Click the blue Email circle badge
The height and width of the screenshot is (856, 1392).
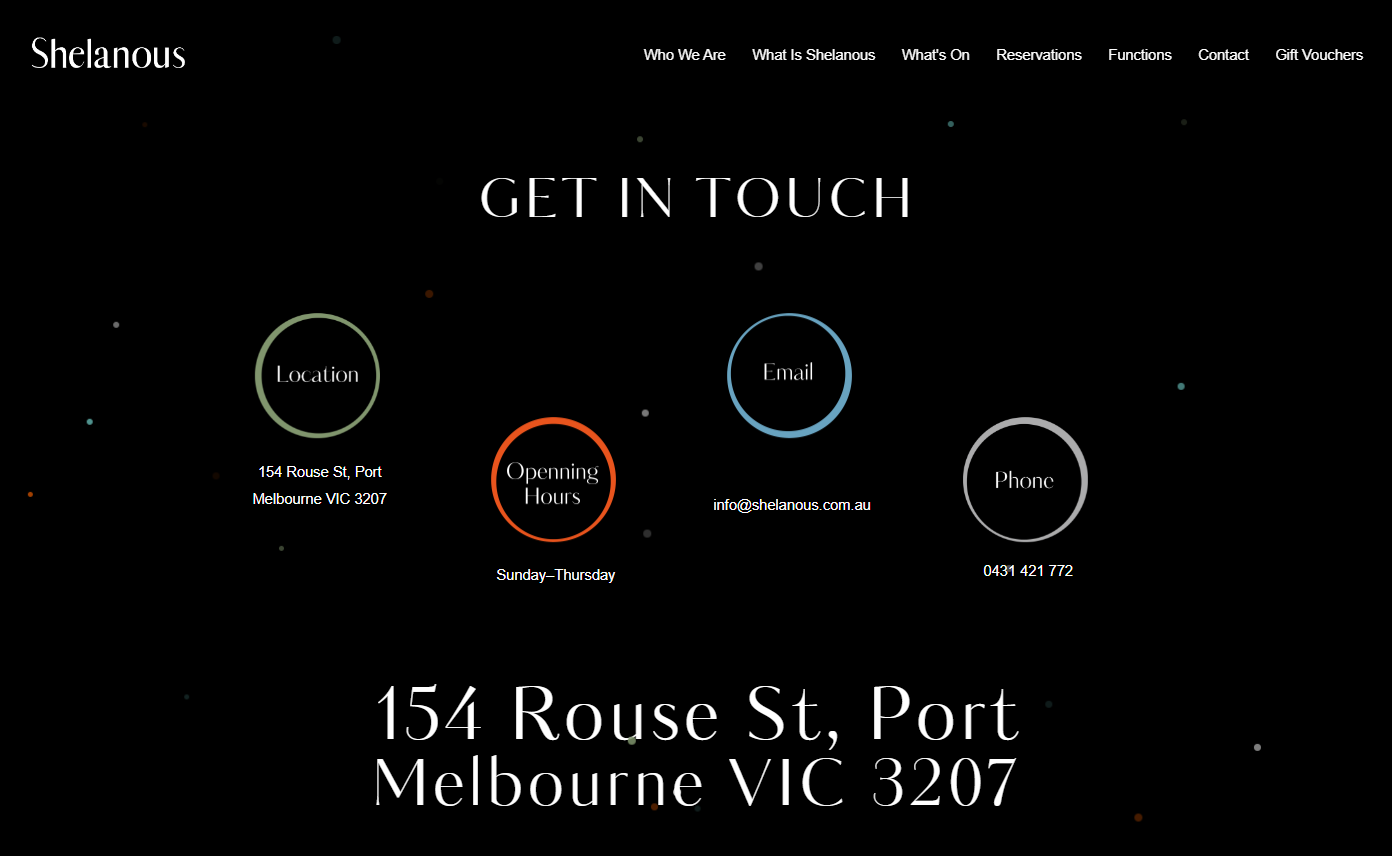pos(789,374)
